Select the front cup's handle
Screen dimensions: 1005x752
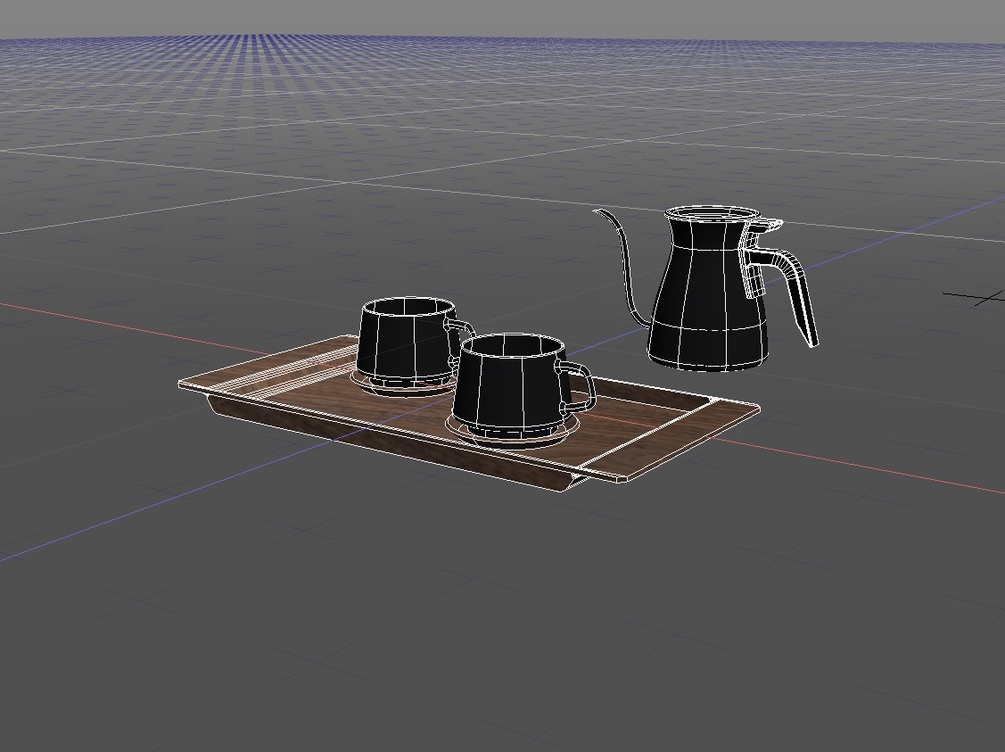click(579, 386)
